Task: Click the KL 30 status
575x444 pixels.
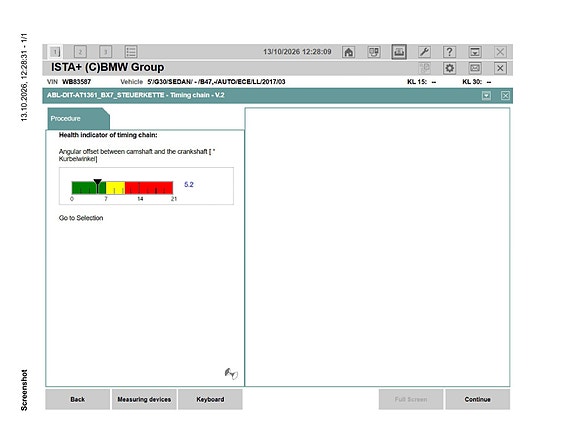Action: click(x=476, y=82)
